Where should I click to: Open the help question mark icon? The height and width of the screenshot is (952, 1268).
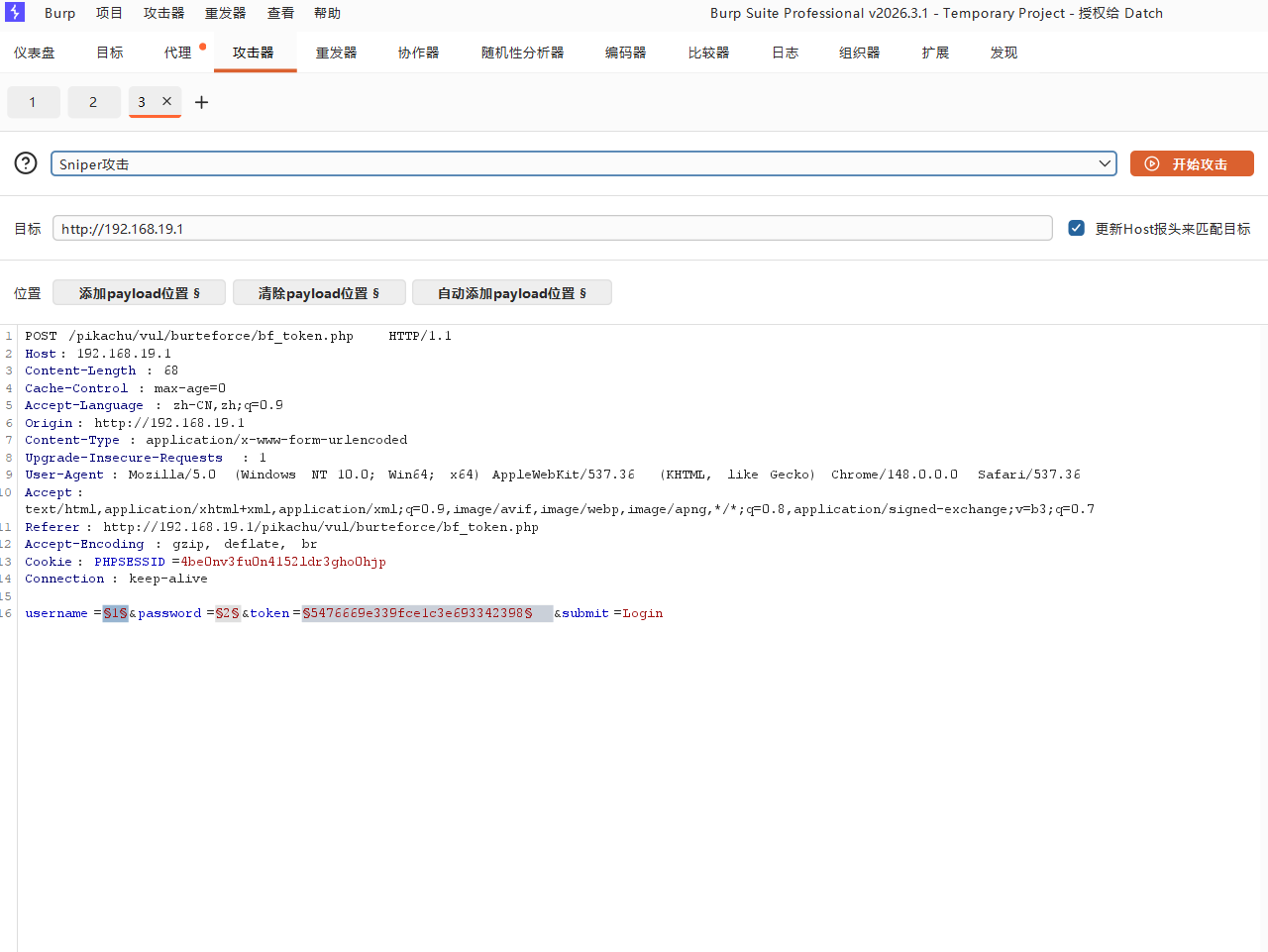[26, 163]
